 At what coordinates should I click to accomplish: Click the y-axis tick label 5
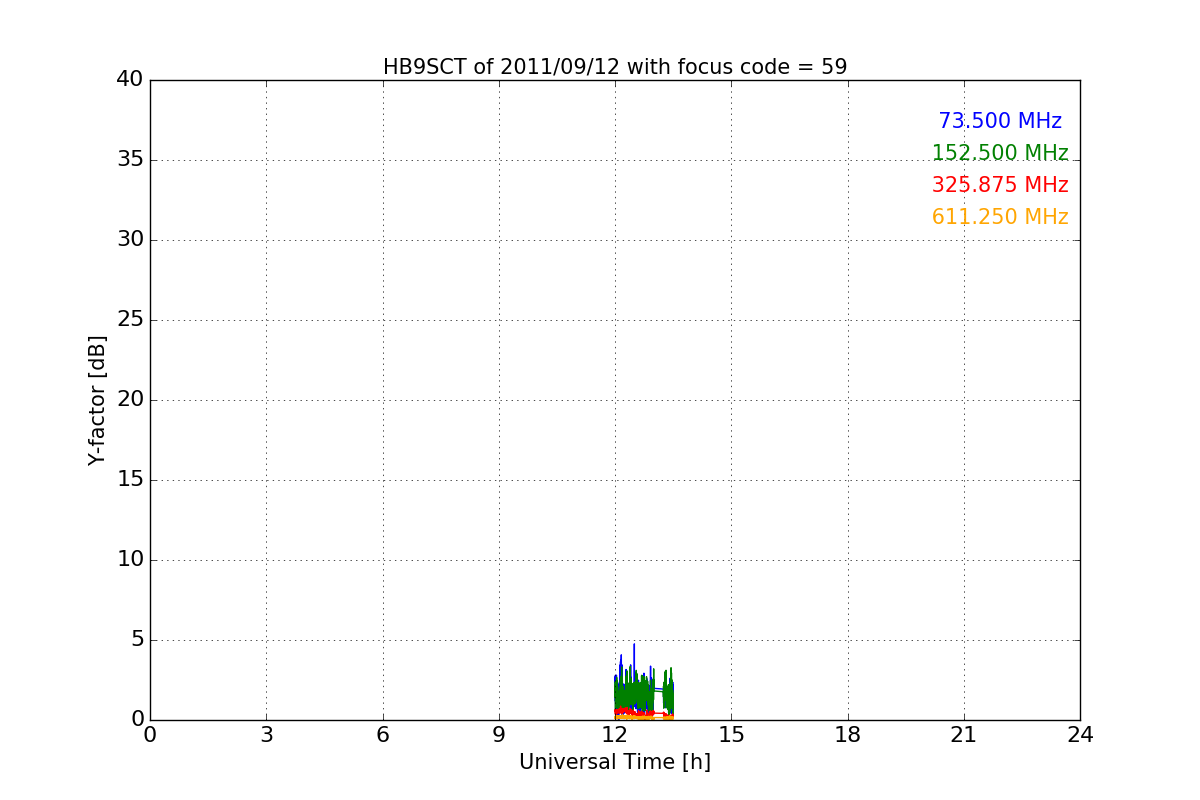click(137, 640)
